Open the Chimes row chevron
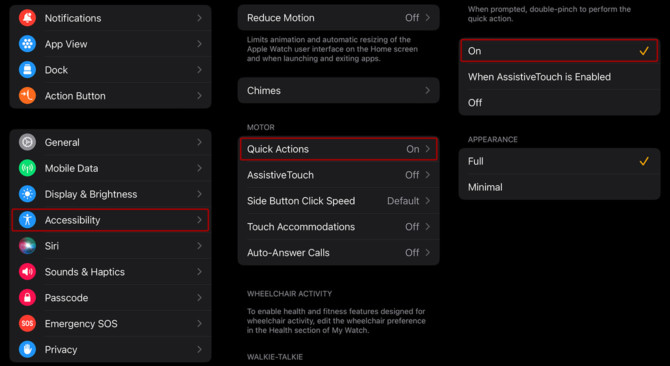The image size is (670, 366). [x=427, y=91]
